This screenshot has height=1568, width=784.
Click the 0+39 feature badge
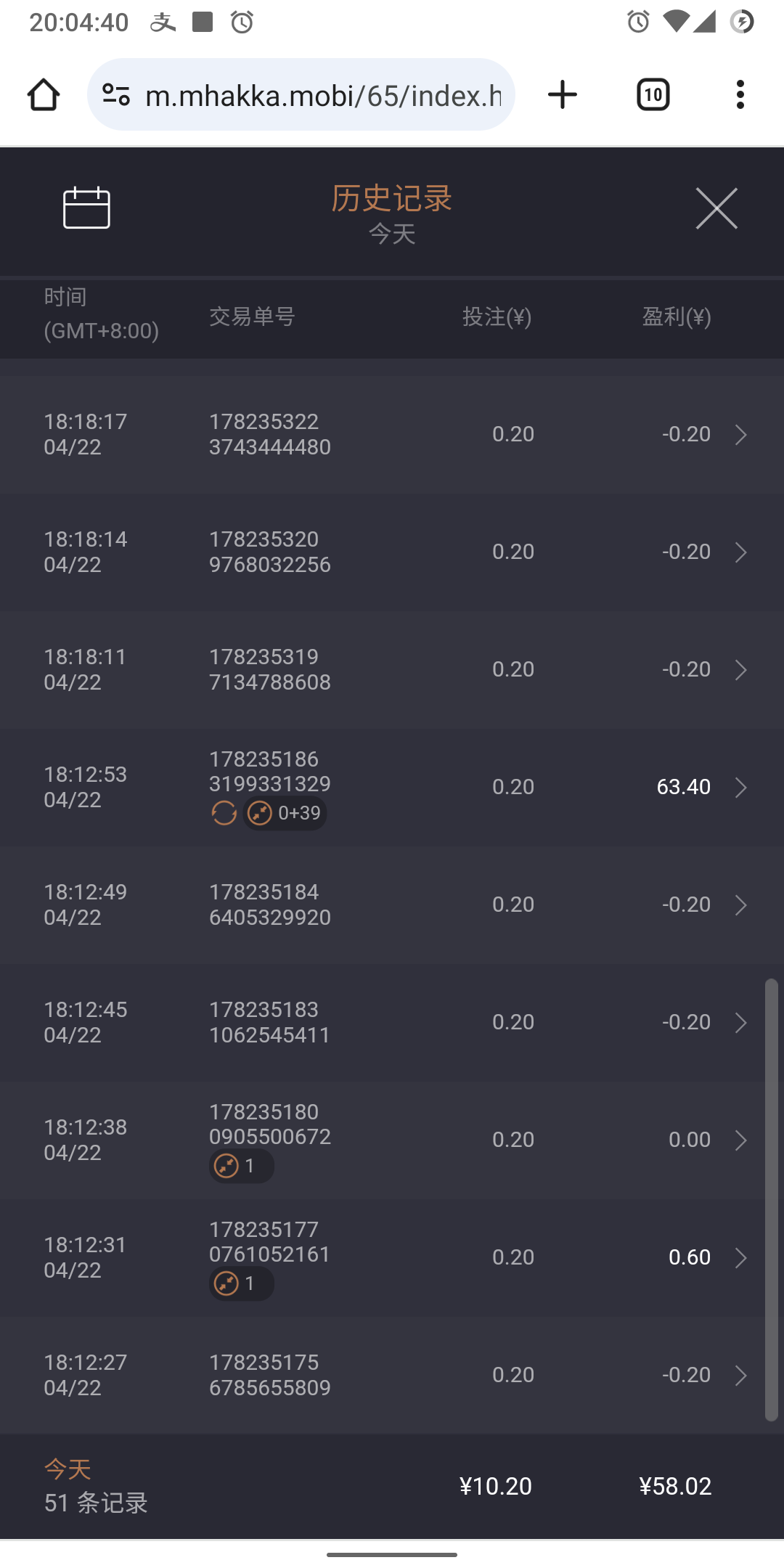click(x=285, y=813)
